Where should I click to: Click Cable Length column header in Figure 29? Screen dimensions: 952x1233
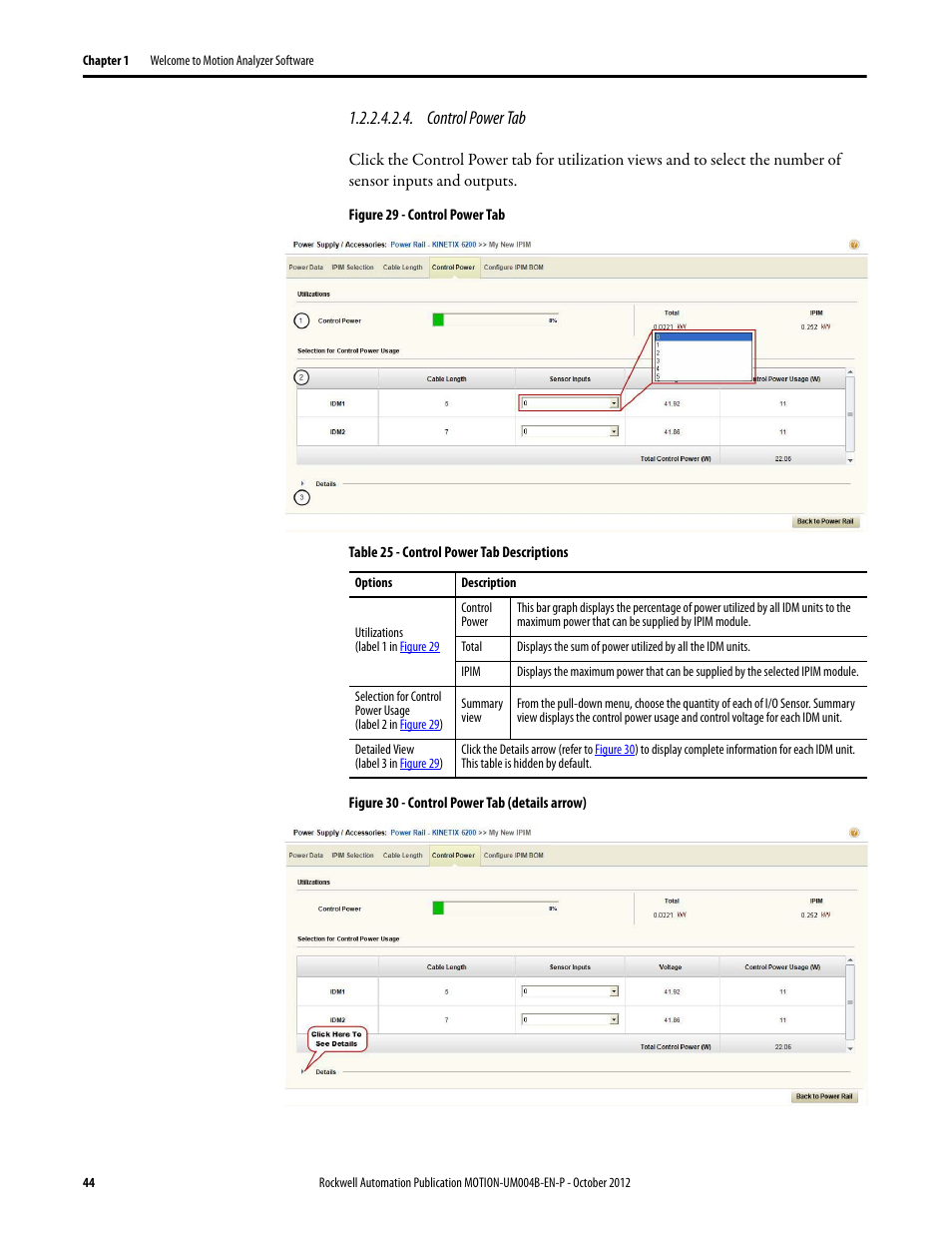[x=447, y=379]
